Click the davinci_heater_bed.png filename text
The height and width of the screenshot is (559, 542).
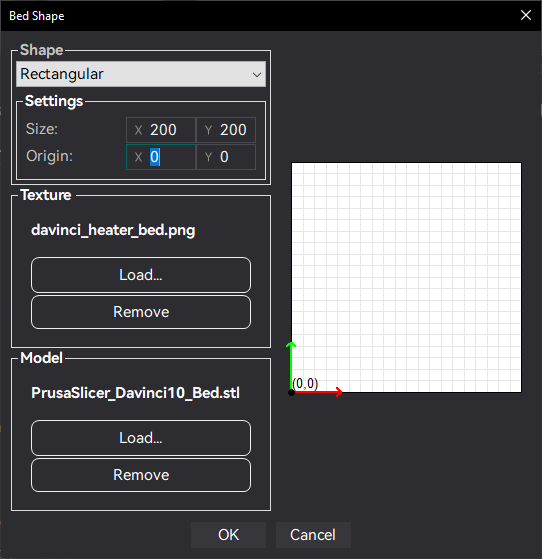pos(113,230)
